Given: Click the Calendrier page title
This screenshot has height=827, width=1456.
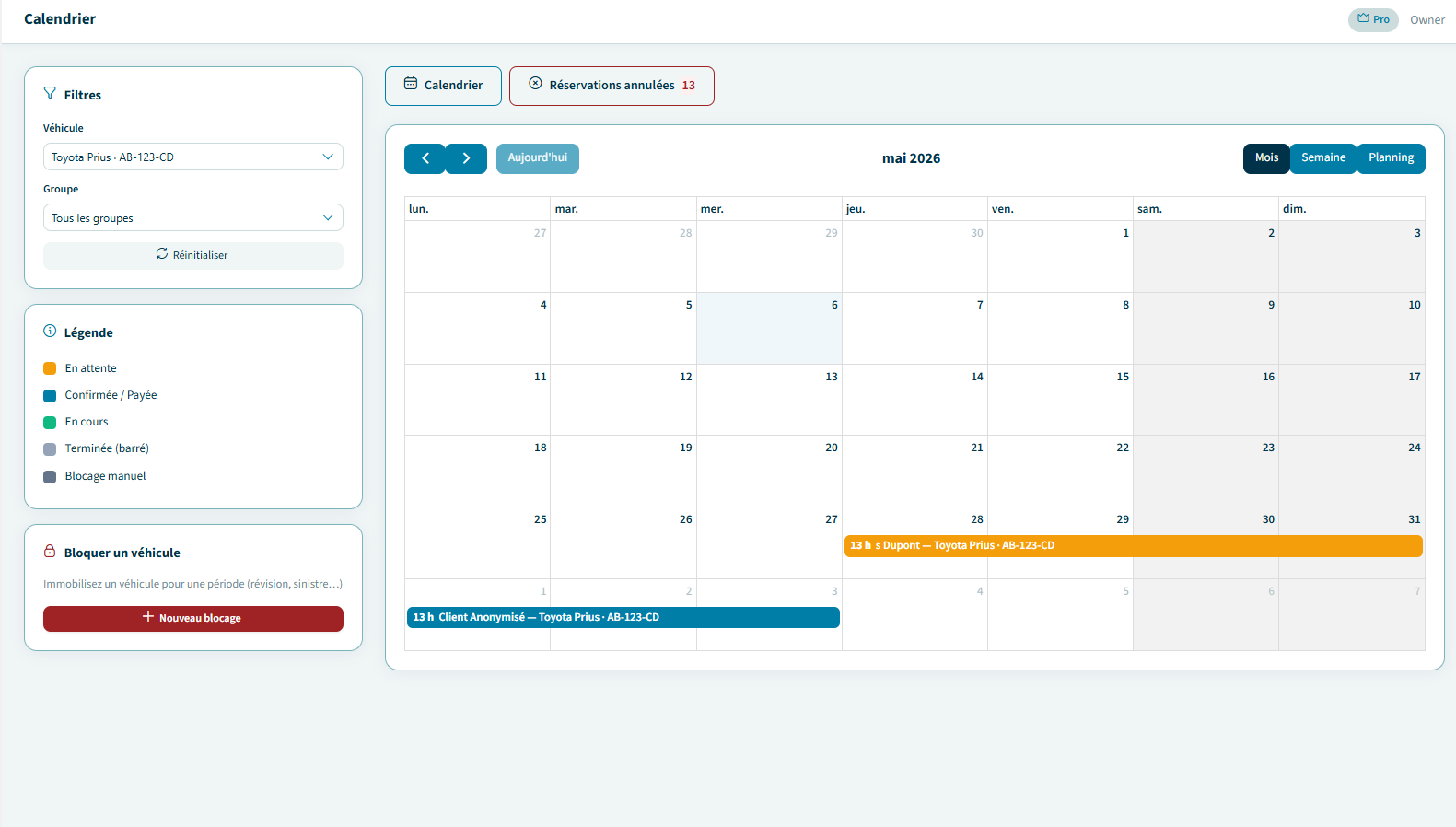Looking at the screenshot, I should [x=60, y=18].
